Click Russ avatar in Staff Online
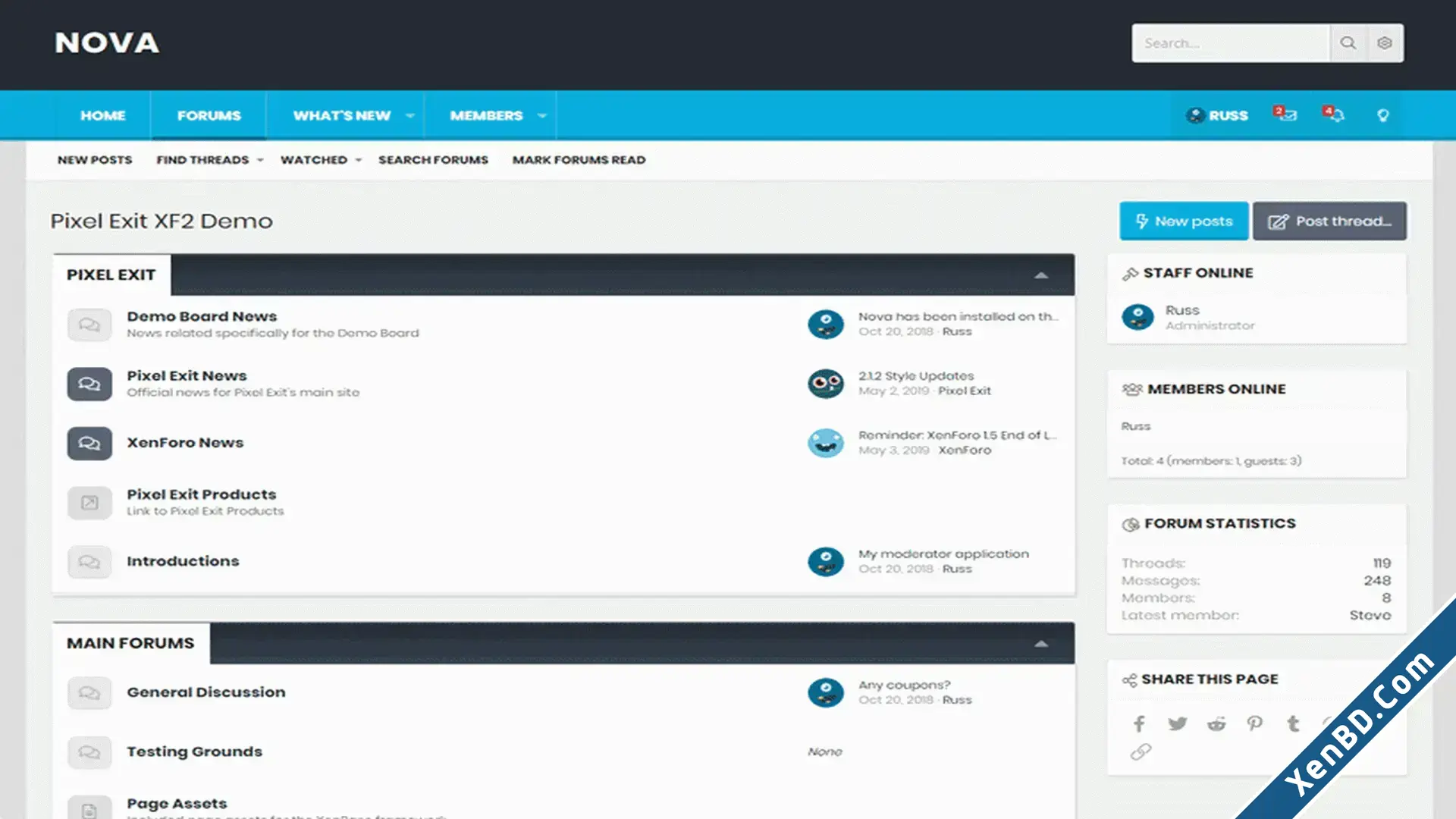The height and width of the screenshot is (819, 1456). point(1137,317)
